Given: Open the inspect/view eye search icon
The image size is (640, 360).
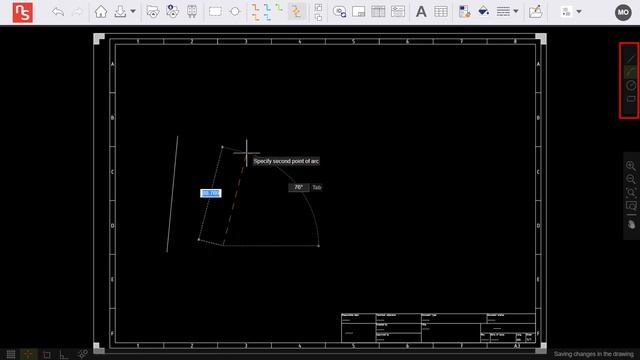Looking at the screenshot, I should 339,11.
